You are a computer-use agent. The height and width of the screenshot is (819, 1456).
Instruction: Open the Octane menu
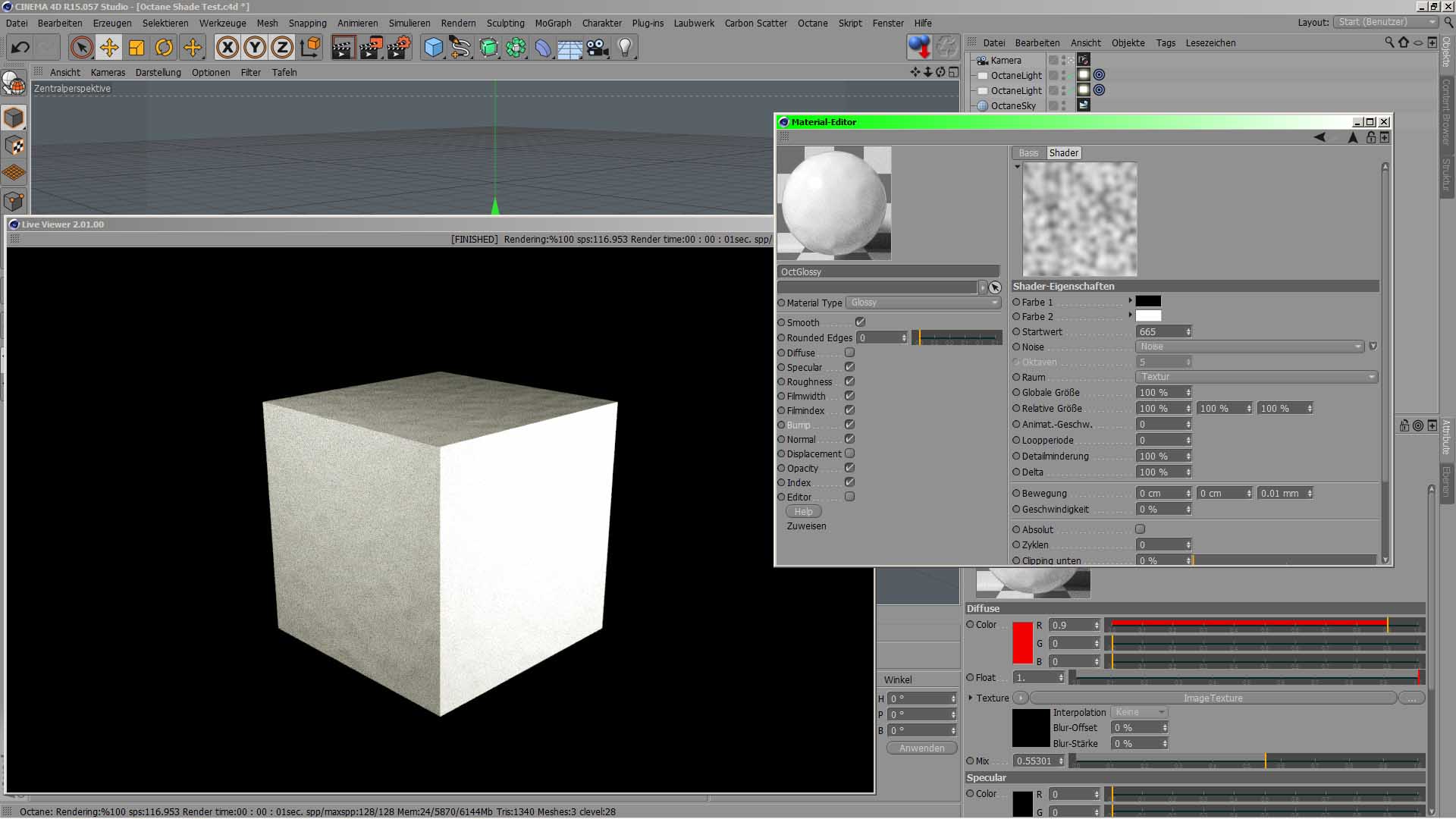tap(812, 23)
